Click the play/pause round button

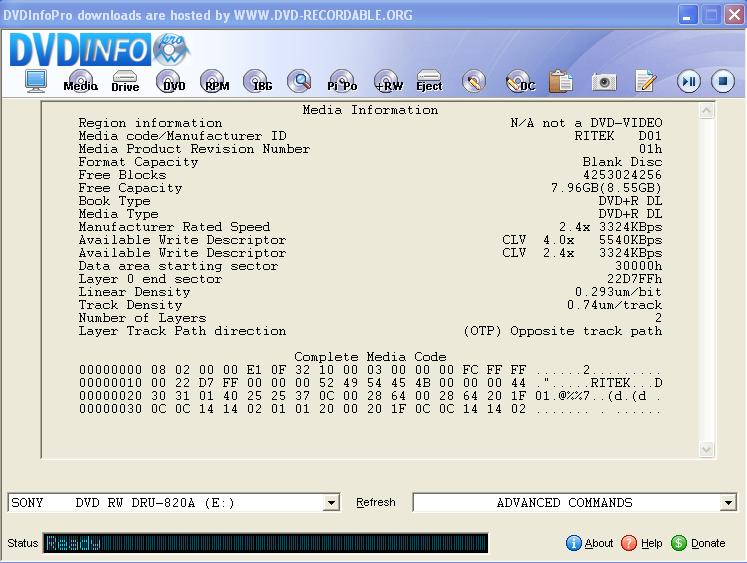point(689,82)
